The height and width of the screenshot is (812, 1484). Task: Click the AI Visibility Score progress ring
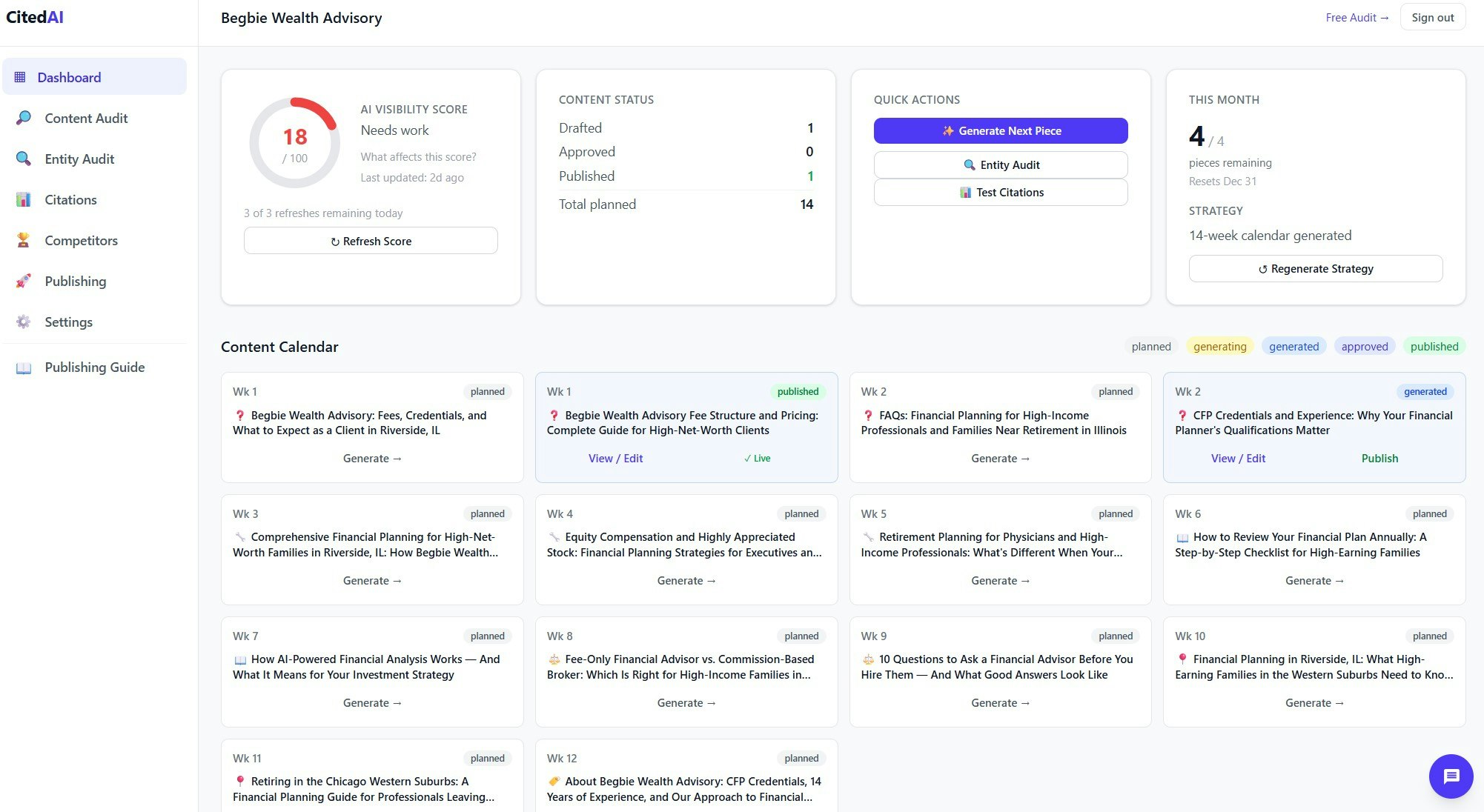(x=294, y=141)
